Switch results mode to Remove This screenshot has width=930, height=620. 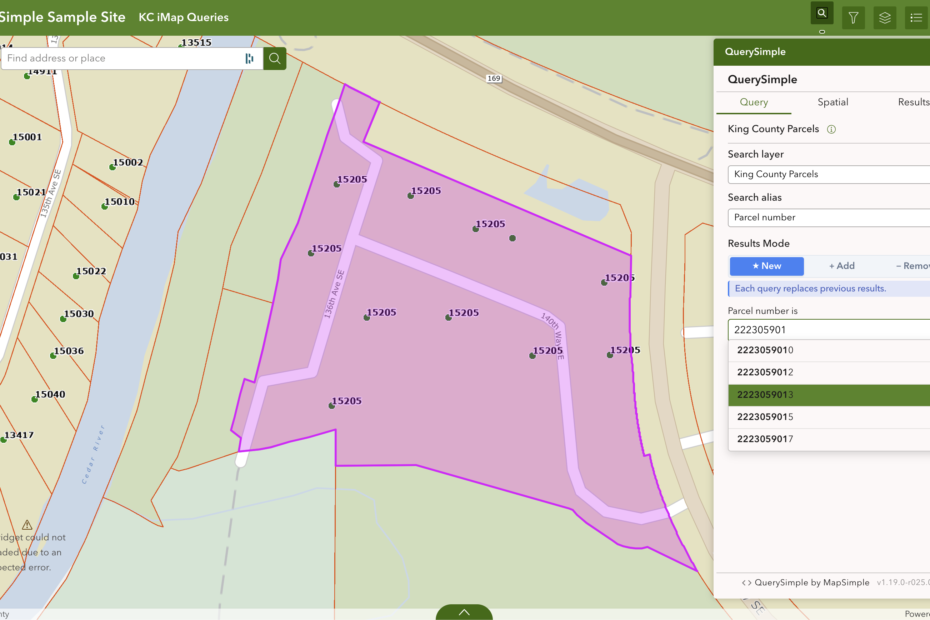point(916,266)
